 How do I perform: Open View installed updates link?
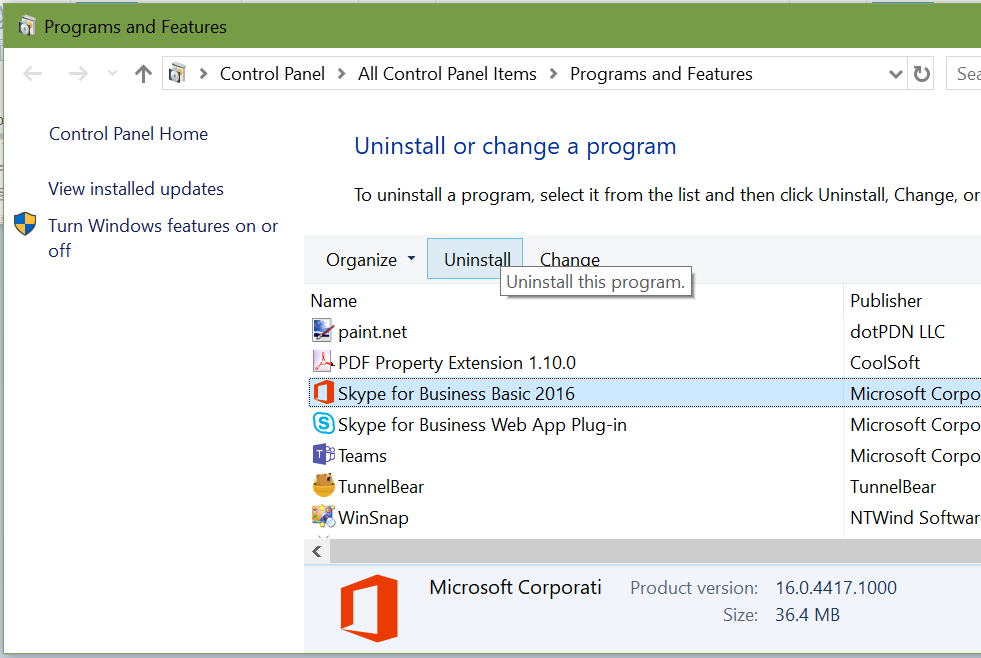[x=136, y=189]
